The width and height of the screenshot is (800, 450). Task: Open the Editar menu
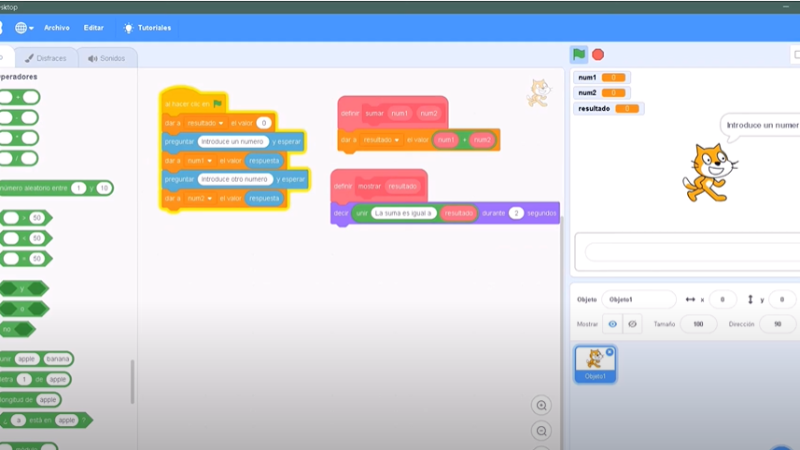[93, 28]
